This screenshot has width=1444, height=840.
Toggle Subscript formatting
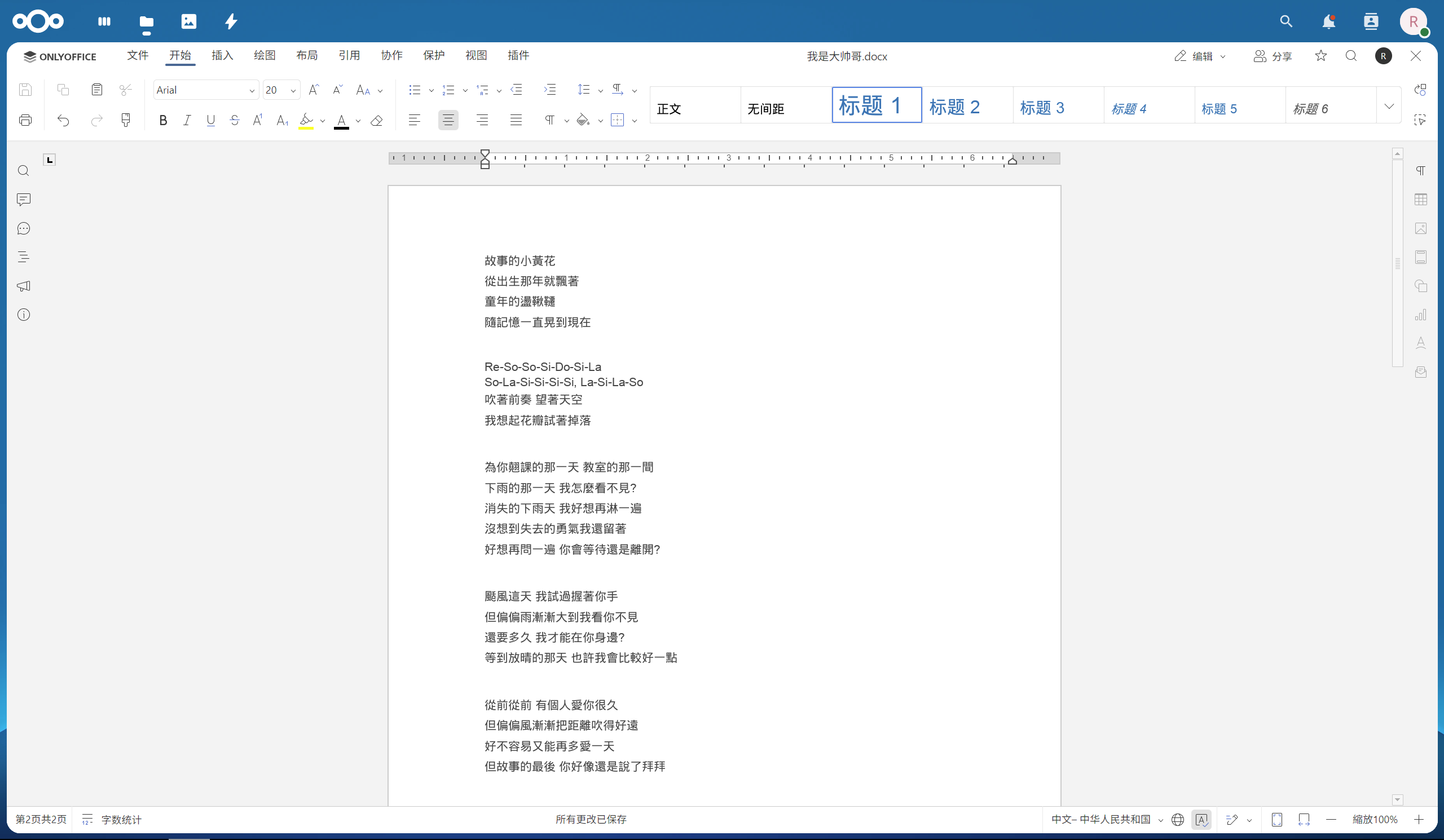[x=282, y=120]
